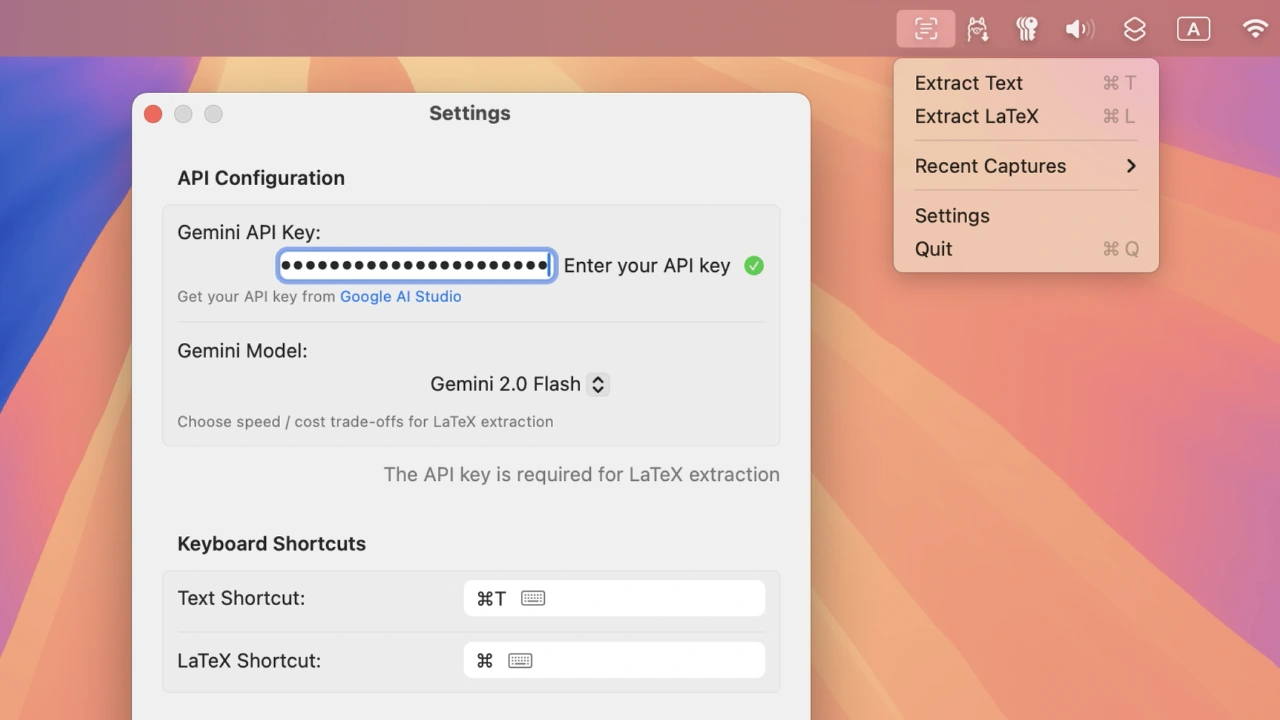Screen dimensions: 1280x720
Task: Click the LaTeX Shortcut recorder field
Action: pyautogui.click(x=650, y=660)
